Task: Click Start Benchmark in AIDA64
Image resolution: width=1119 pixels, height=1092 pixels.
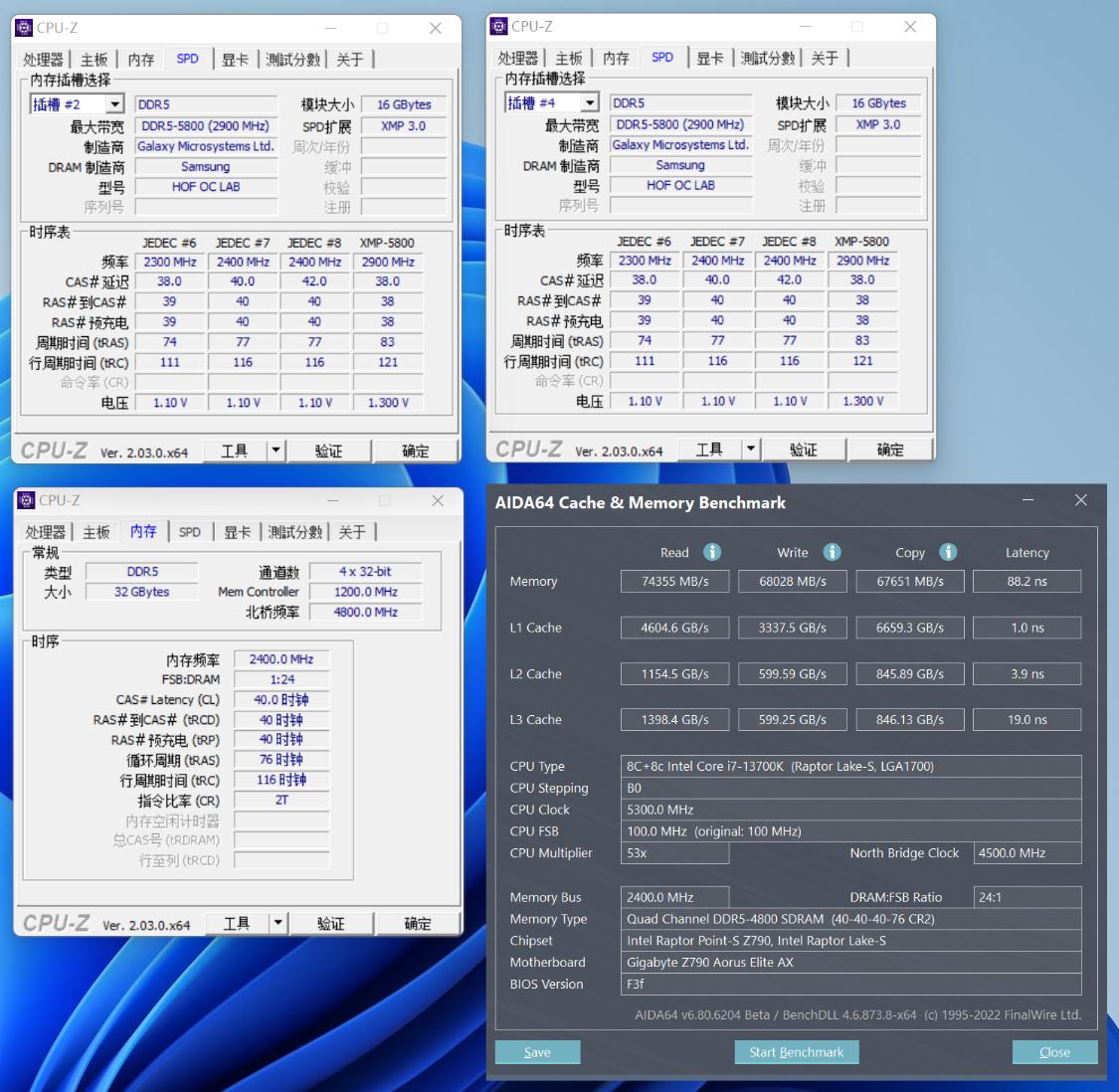Action: coord(796,1051)
